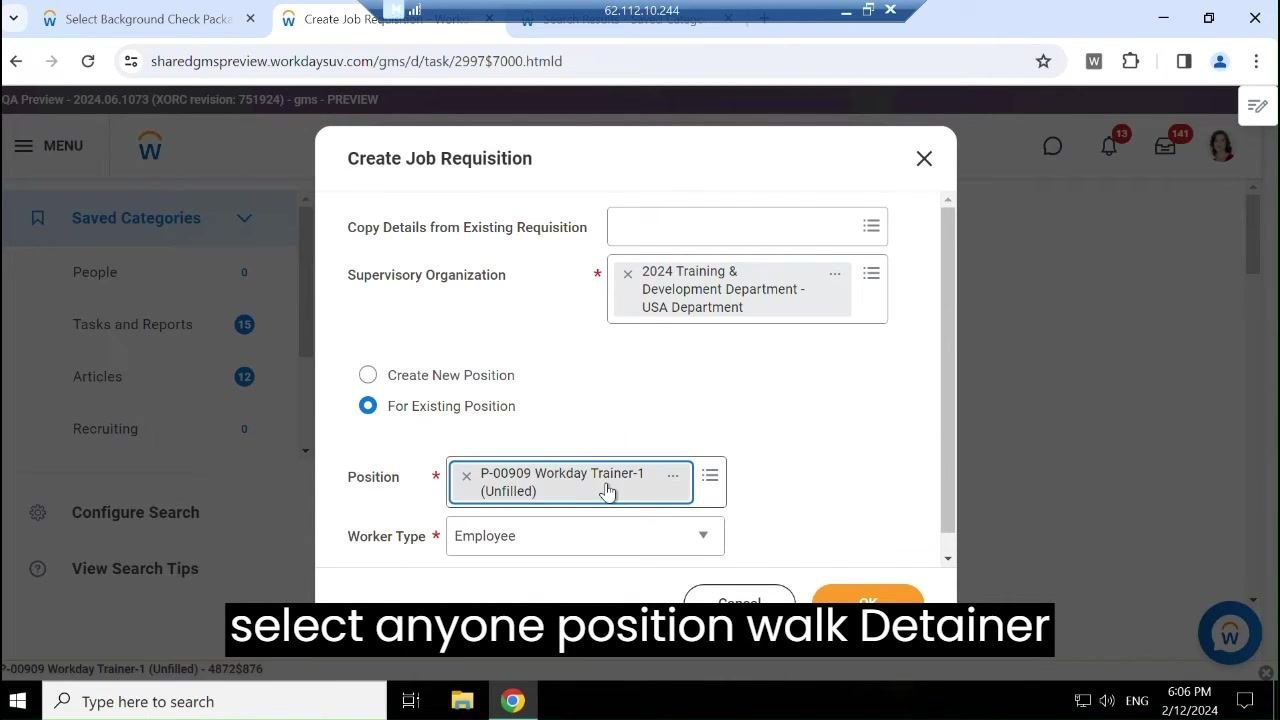Open Chrome extensions puzzle icon

click(1130, 61)
